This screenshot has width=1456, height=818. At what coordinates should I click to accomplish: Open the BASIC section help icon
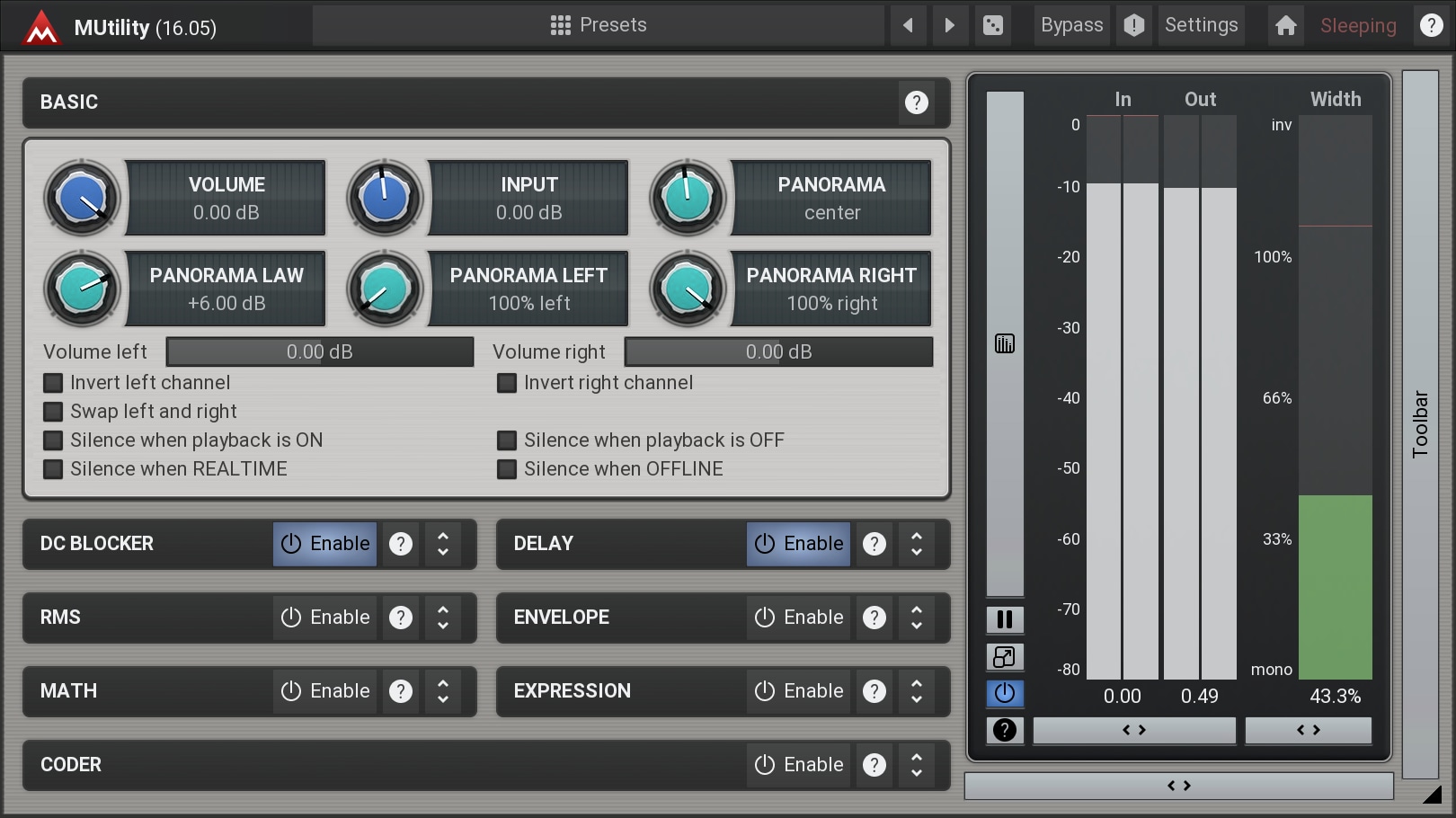[917, 102]
